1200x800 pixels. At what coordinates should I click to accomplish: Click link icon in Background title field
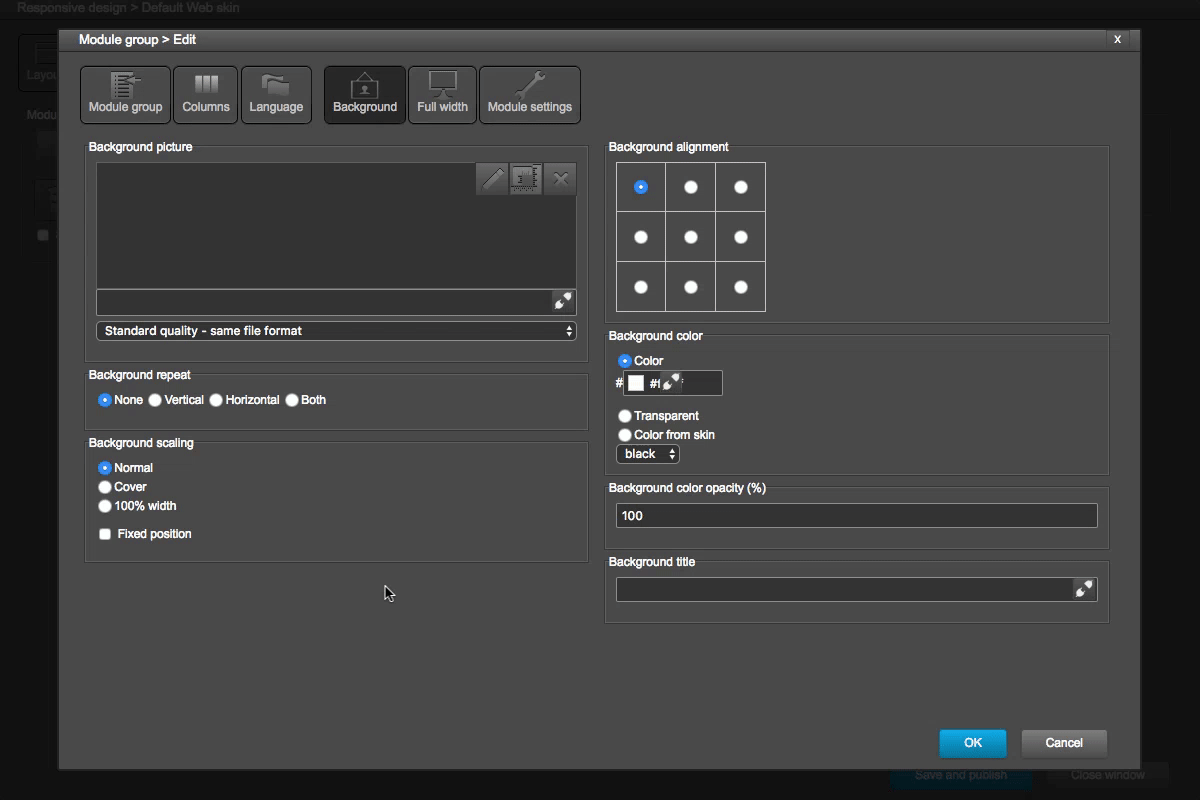coord(1084,590)
